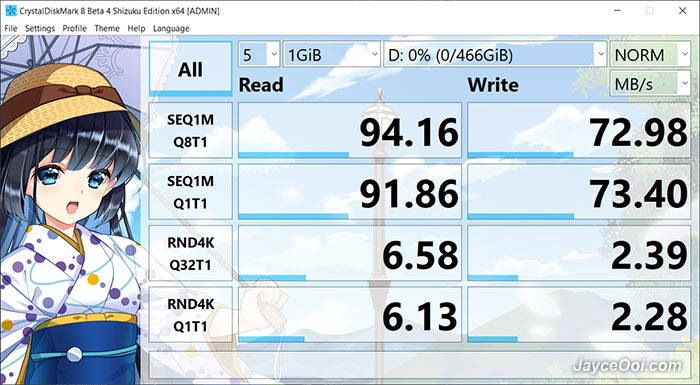Screen dimensions: 700x385
Task: Open the Theme menu
Action: click(x=107, y=28)
